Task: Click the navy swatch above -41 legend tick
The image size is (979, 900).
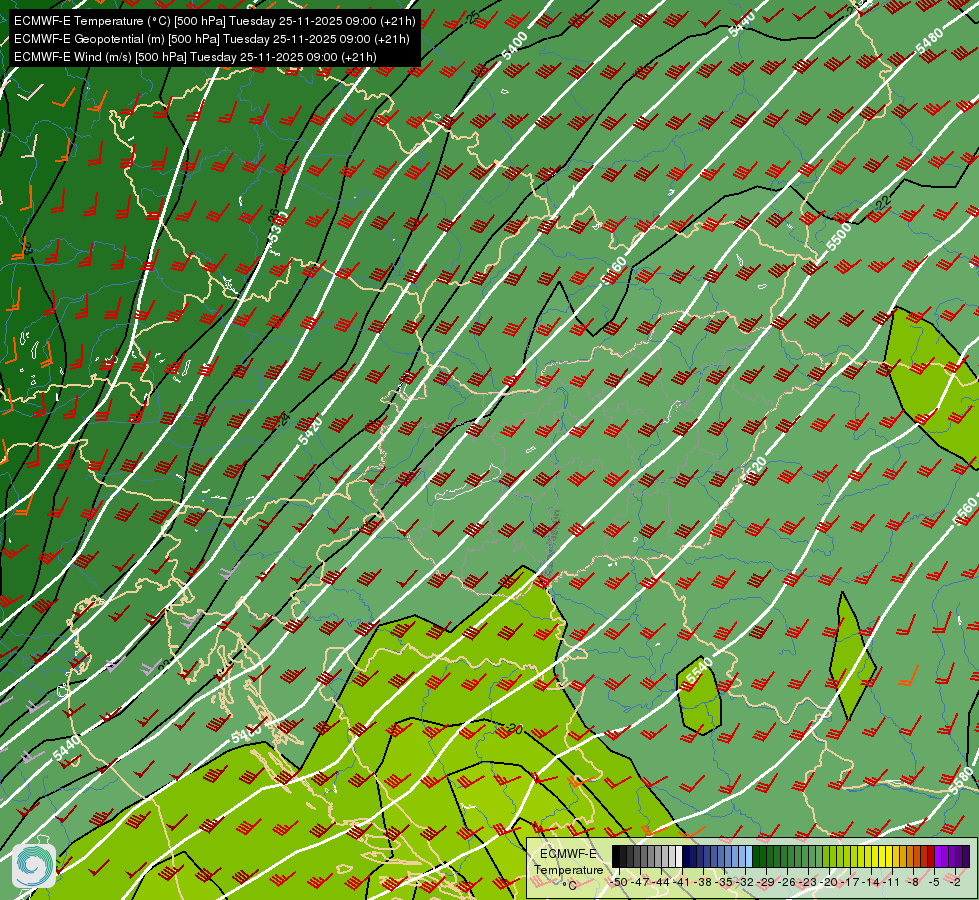Action: click(x=686, y=856)
